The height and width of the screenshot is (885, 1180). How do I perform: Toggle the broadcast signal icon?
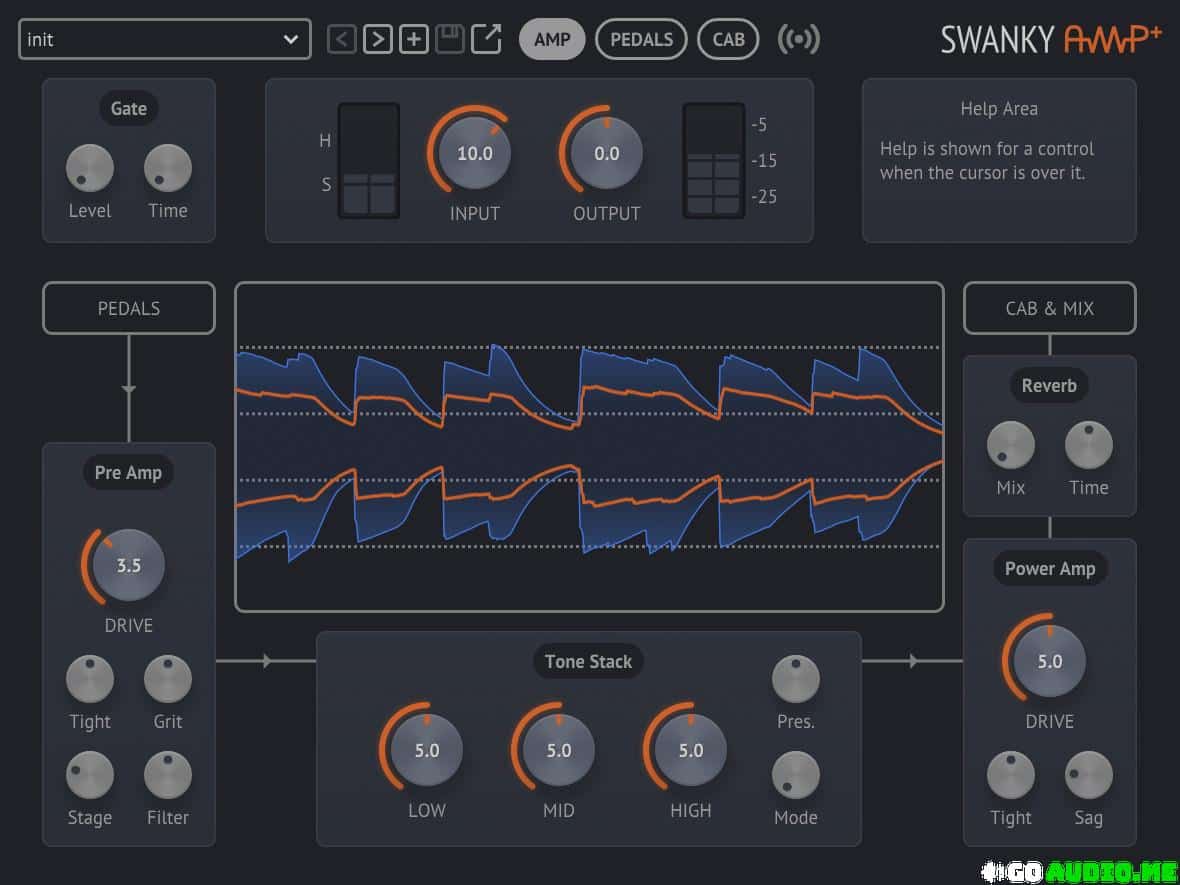point(798,39)
